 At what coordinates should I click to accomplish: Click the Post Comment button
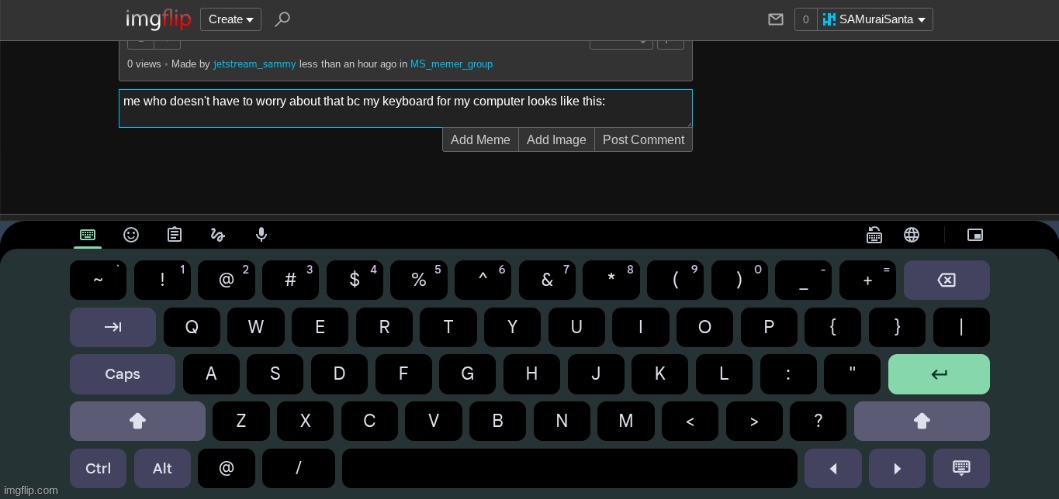643,140
